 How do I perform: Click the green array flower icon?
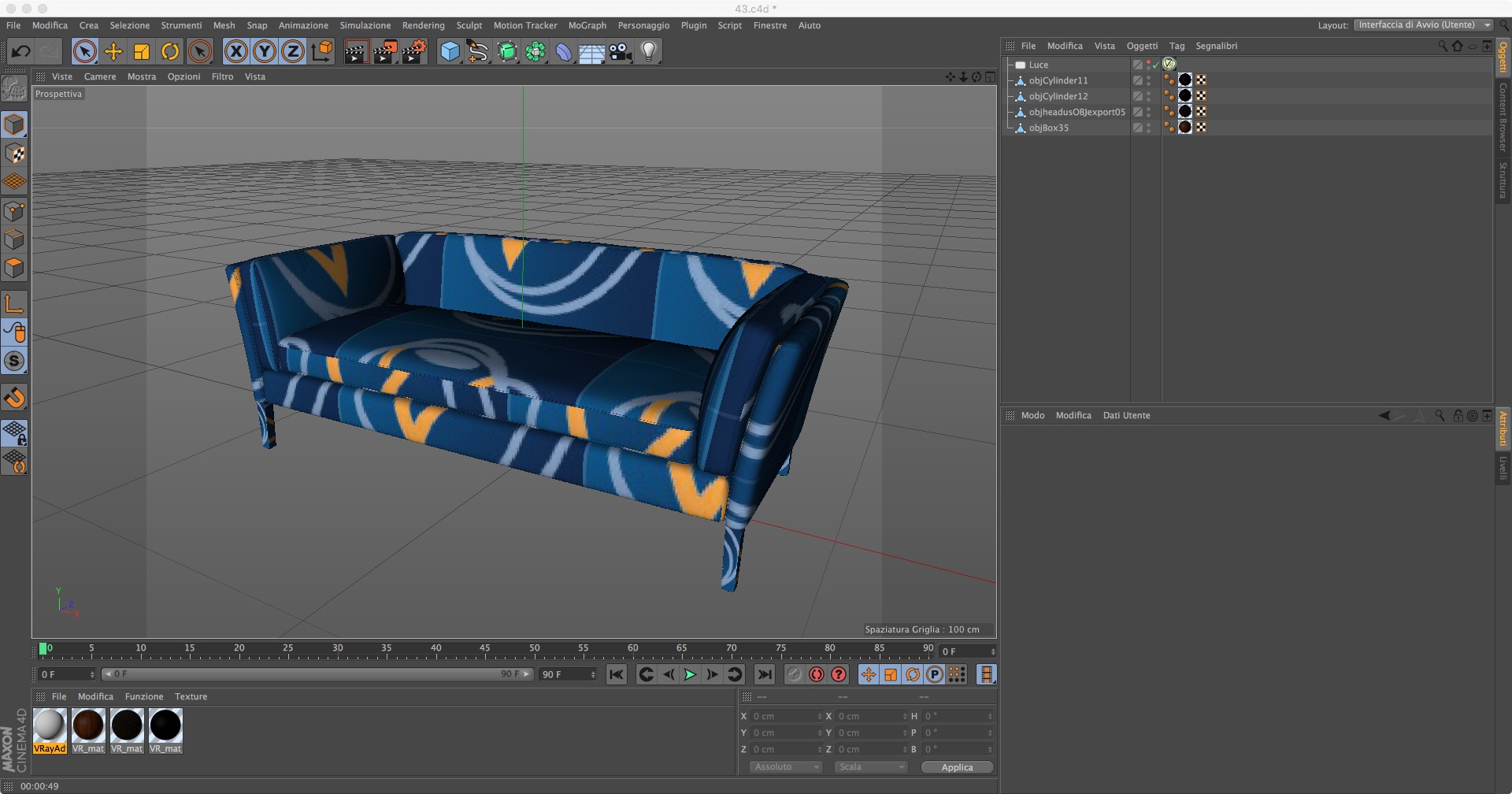click(535, 52)
